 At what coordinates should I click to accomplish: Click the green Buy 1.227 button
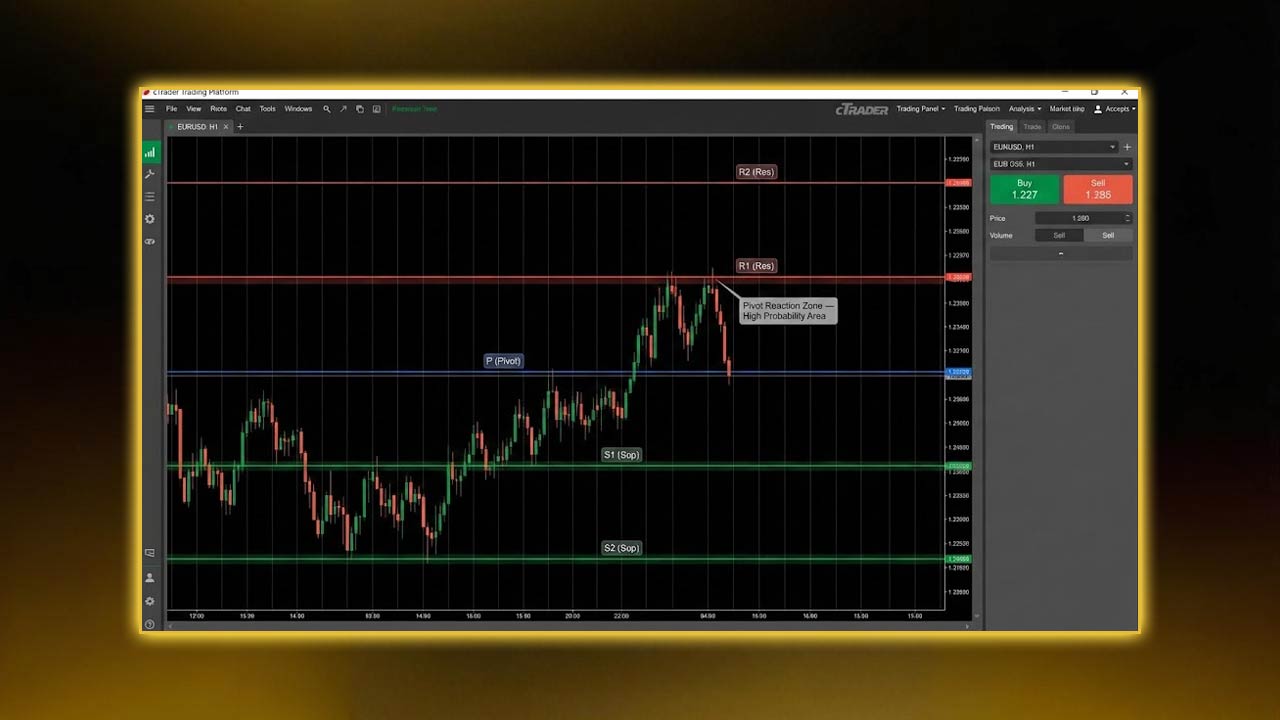click(x=1024, y=189)
